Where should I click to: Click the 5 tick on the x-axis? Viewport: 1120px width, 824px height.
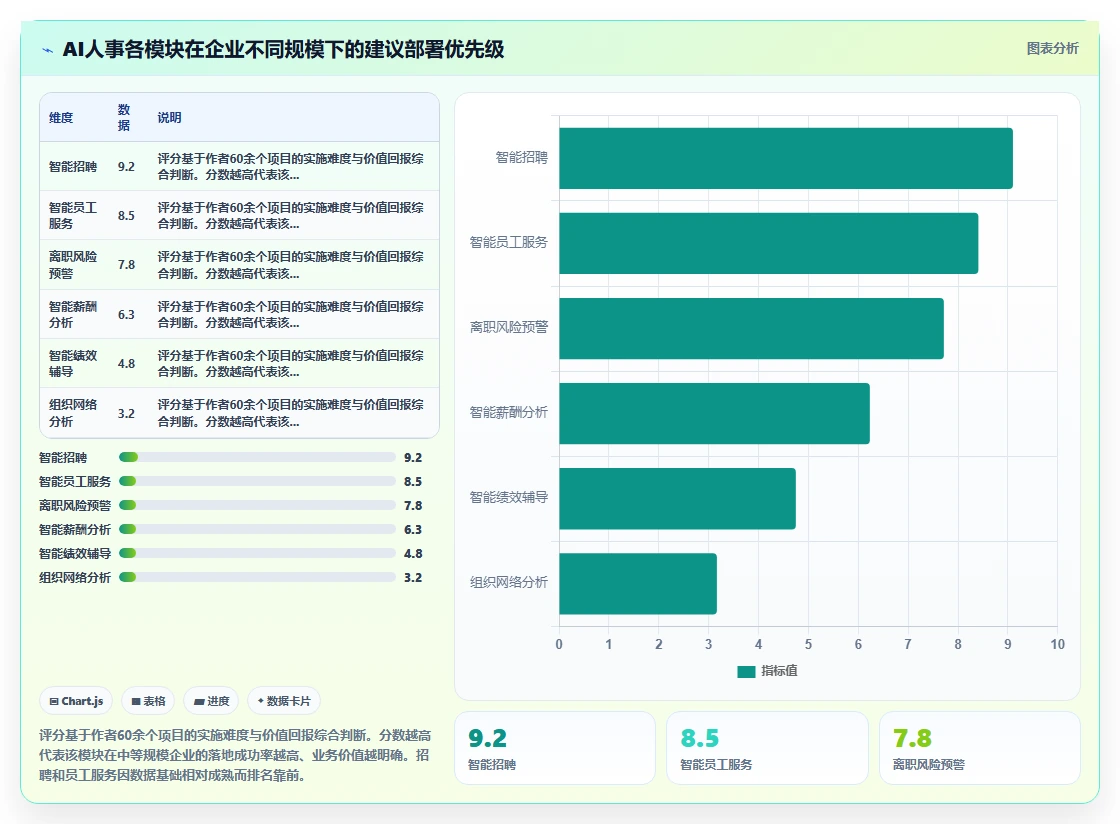(809, 644)
